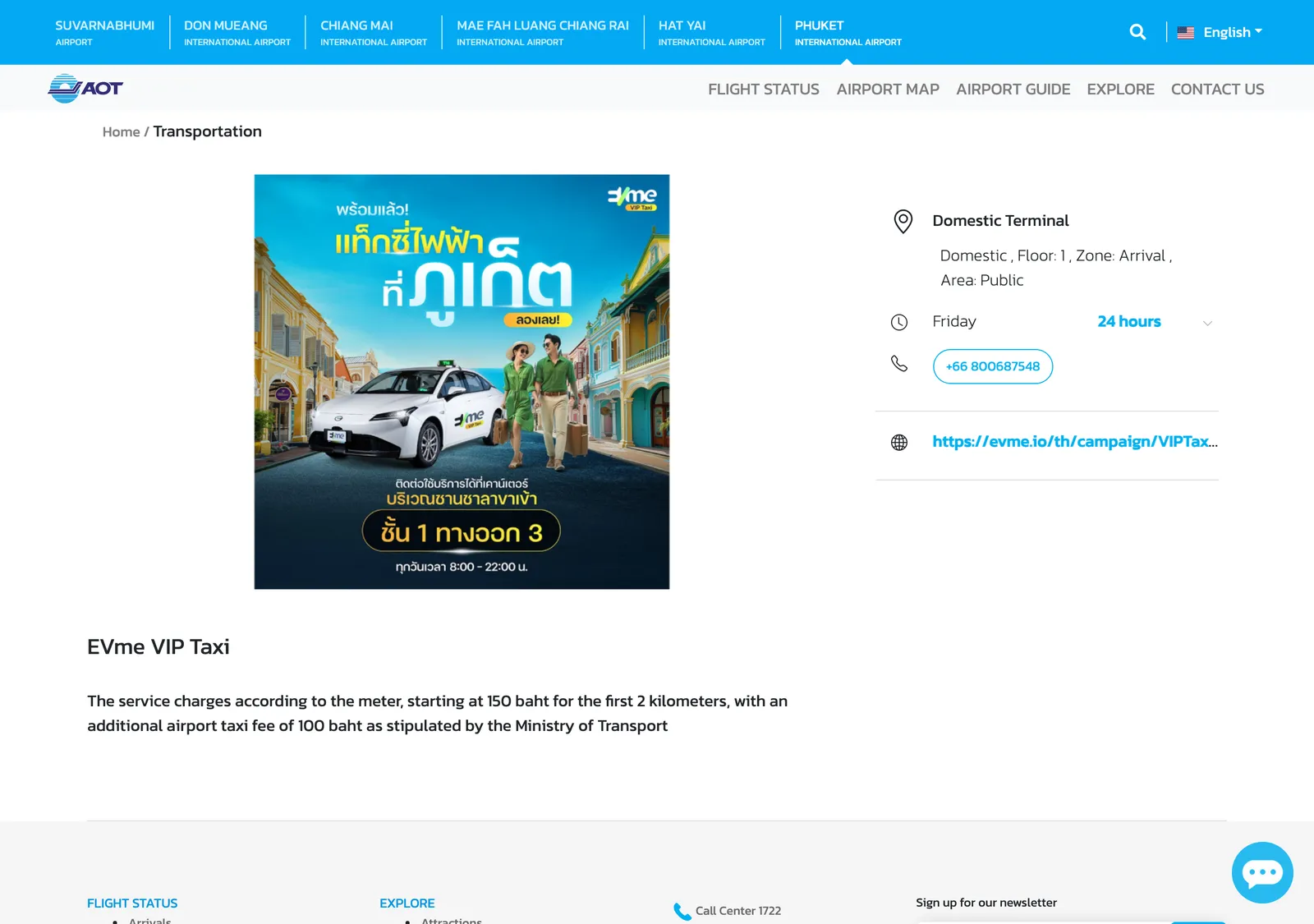Open the Explore menu
Image resolution: width=1314 pixels, height=924 pixels.
(1120, 89)
